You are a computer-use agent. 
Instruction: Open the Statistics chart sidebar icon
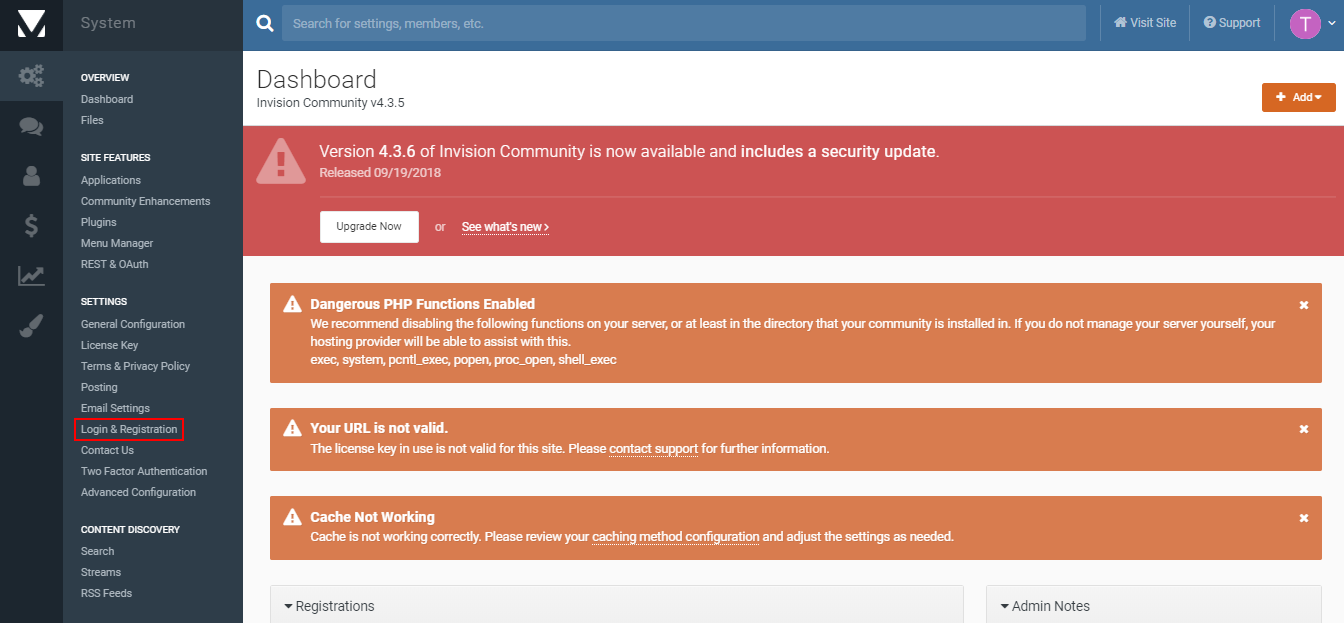click(31, 275)
